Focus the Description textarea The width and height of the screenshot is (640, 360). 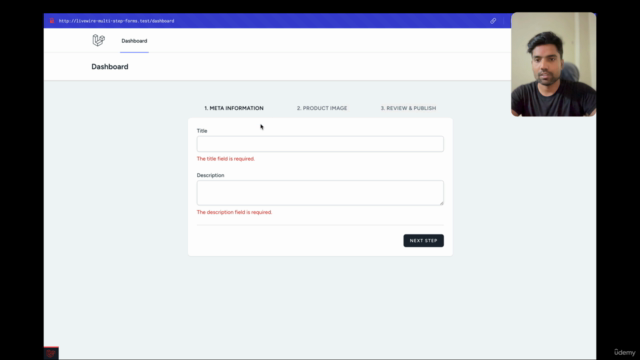(x=320, y=193)
